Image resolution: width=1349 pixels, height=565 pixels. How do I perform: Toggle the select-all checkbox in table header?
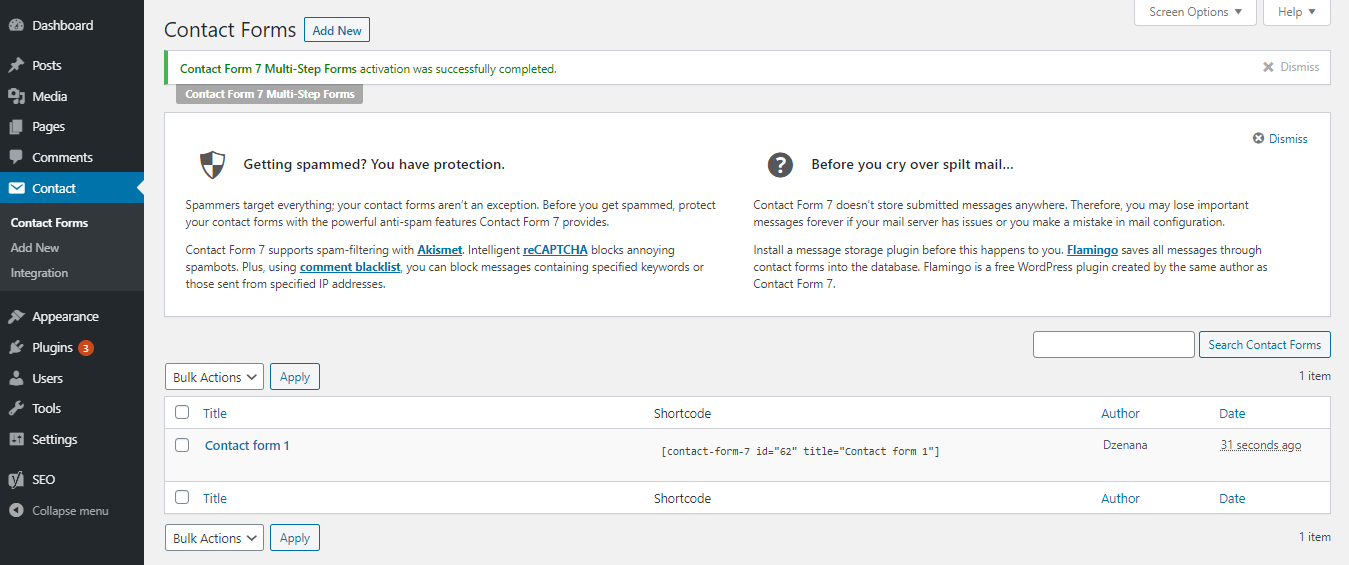(x=182, y=412)
